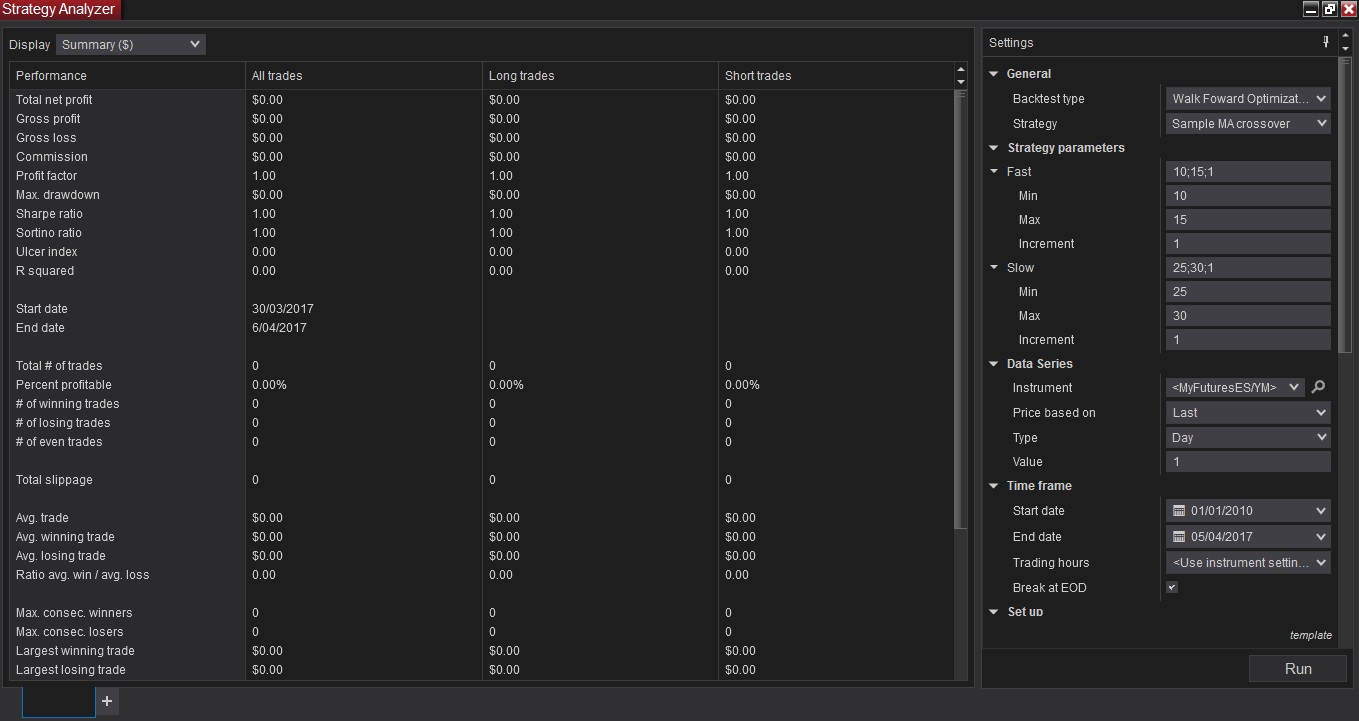Viewport: 1359px width, 721px height.
Task: Click the Data Series Value field
Action: [x=1248, y=462]
